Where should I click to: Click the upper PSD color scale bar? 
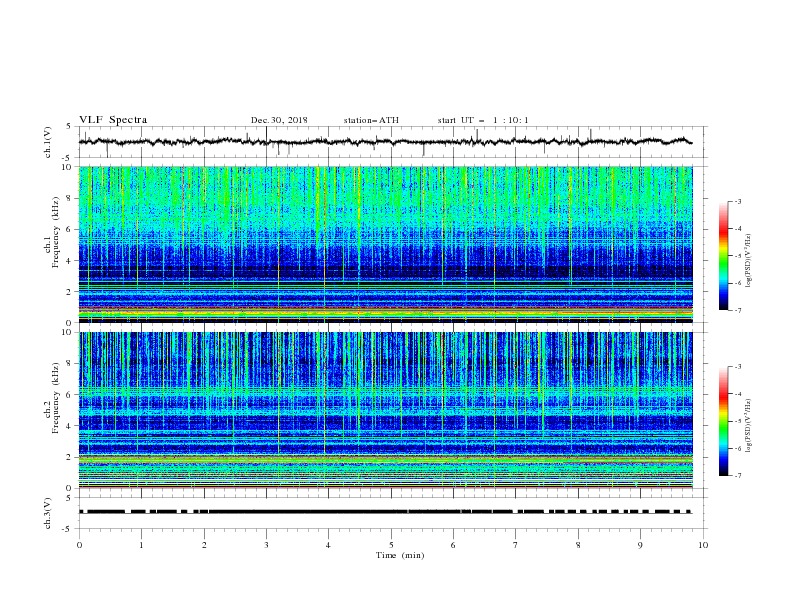[723, 256]
